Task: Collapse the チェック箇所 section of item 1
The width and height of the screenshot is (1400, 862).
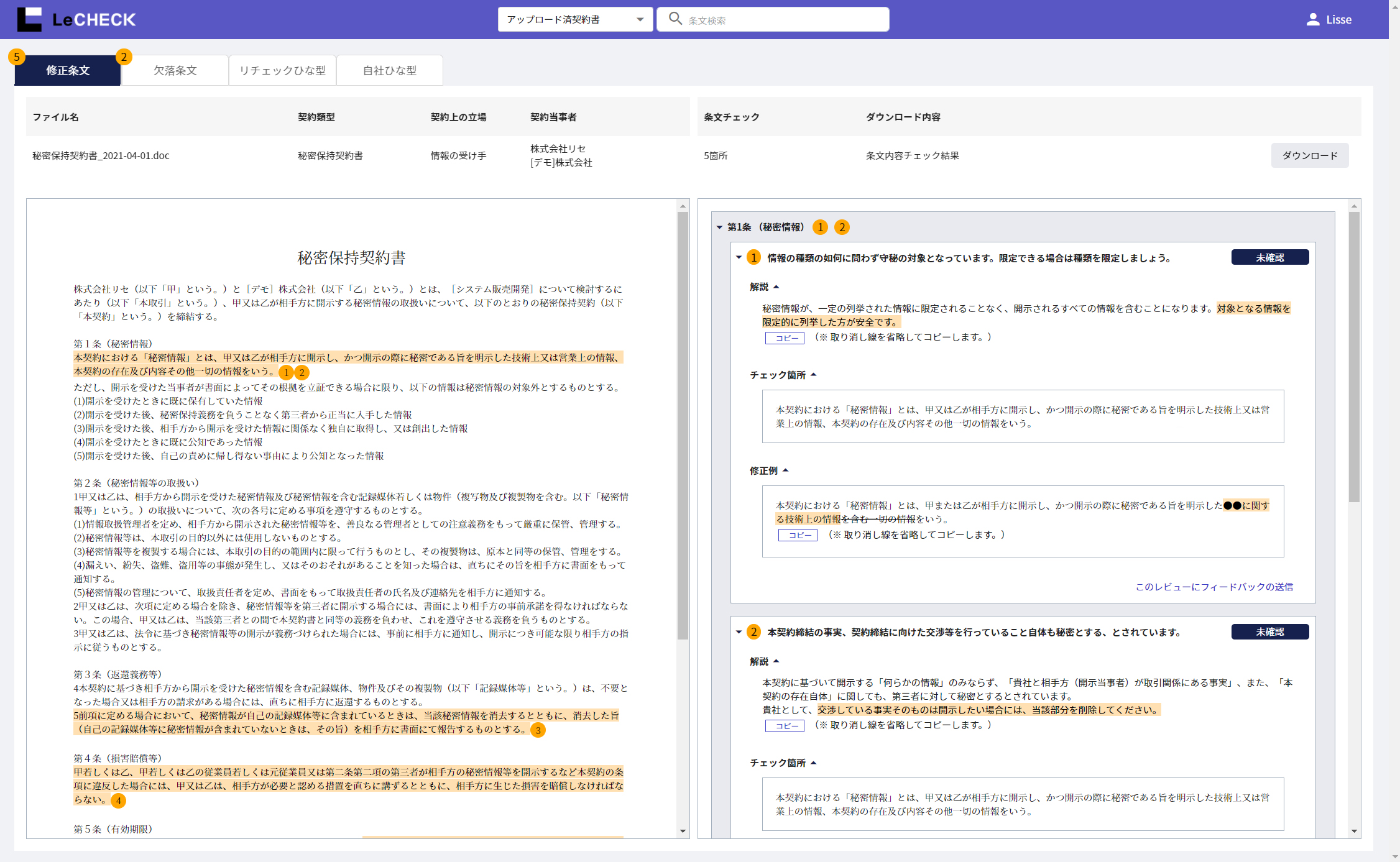Action: point(813,375)
